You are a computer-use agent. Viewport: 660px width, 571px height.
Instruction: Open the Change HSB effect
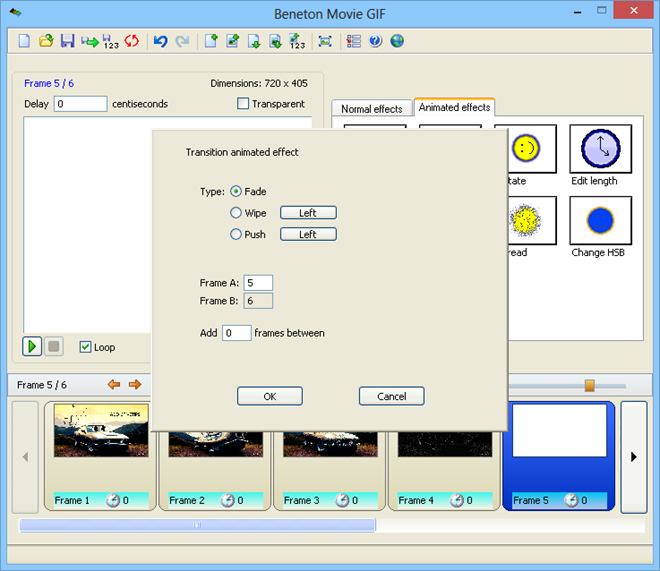point(601,220)
